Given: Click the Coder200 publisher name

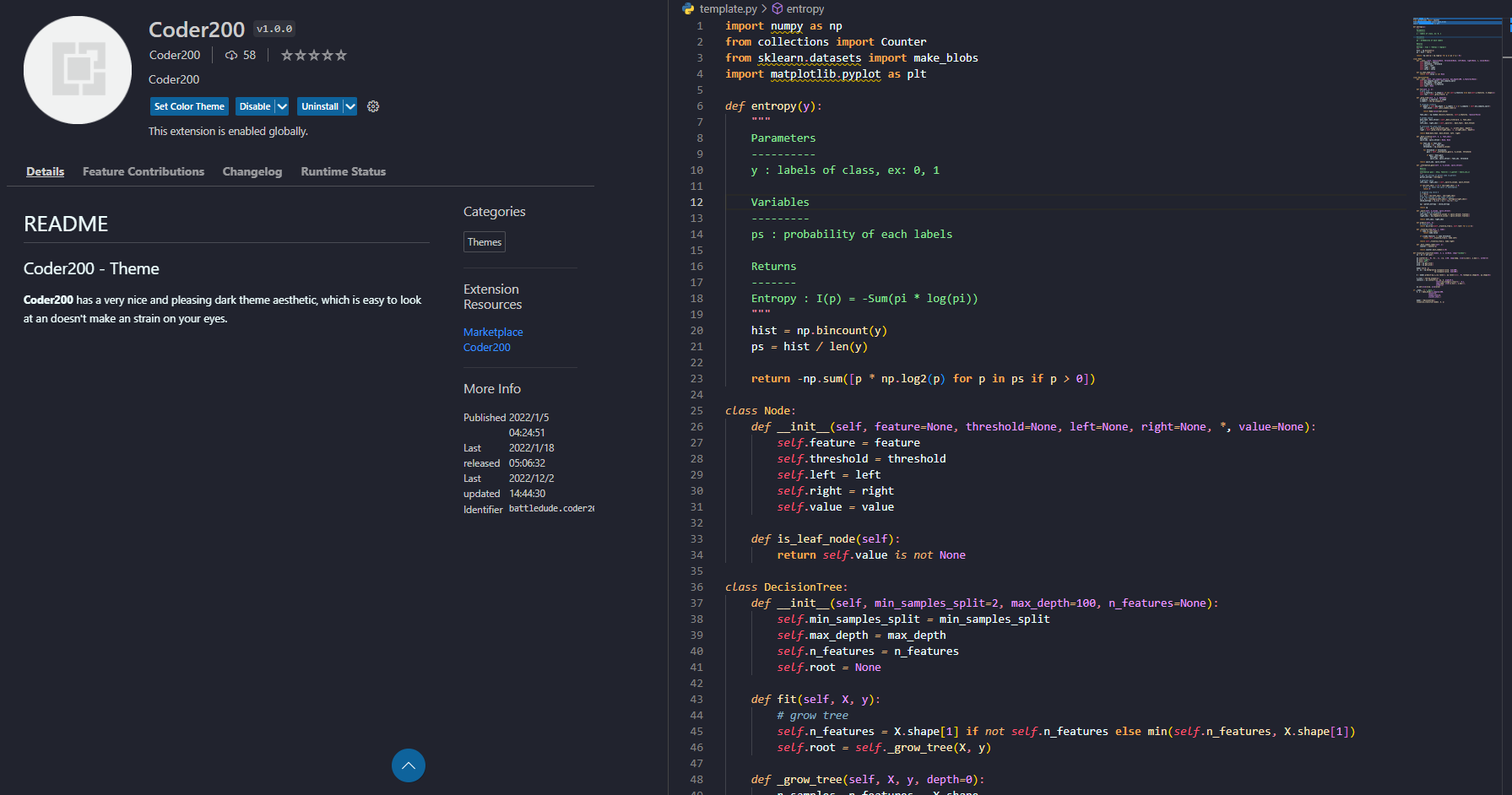Looking at the screenshot, I should (x=175, y=55).
